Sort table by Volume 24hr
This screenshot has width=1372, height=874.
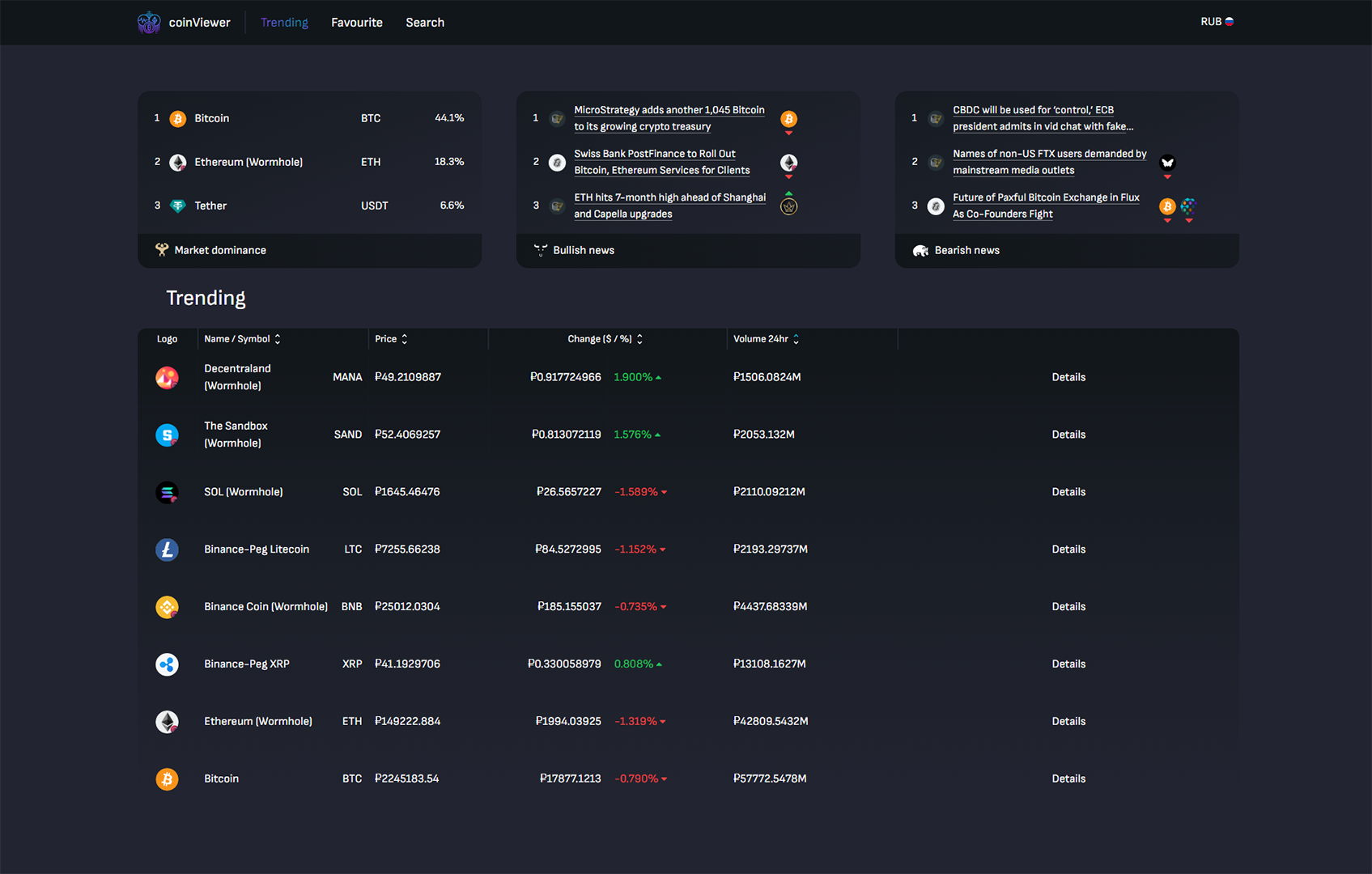[767, 339]
